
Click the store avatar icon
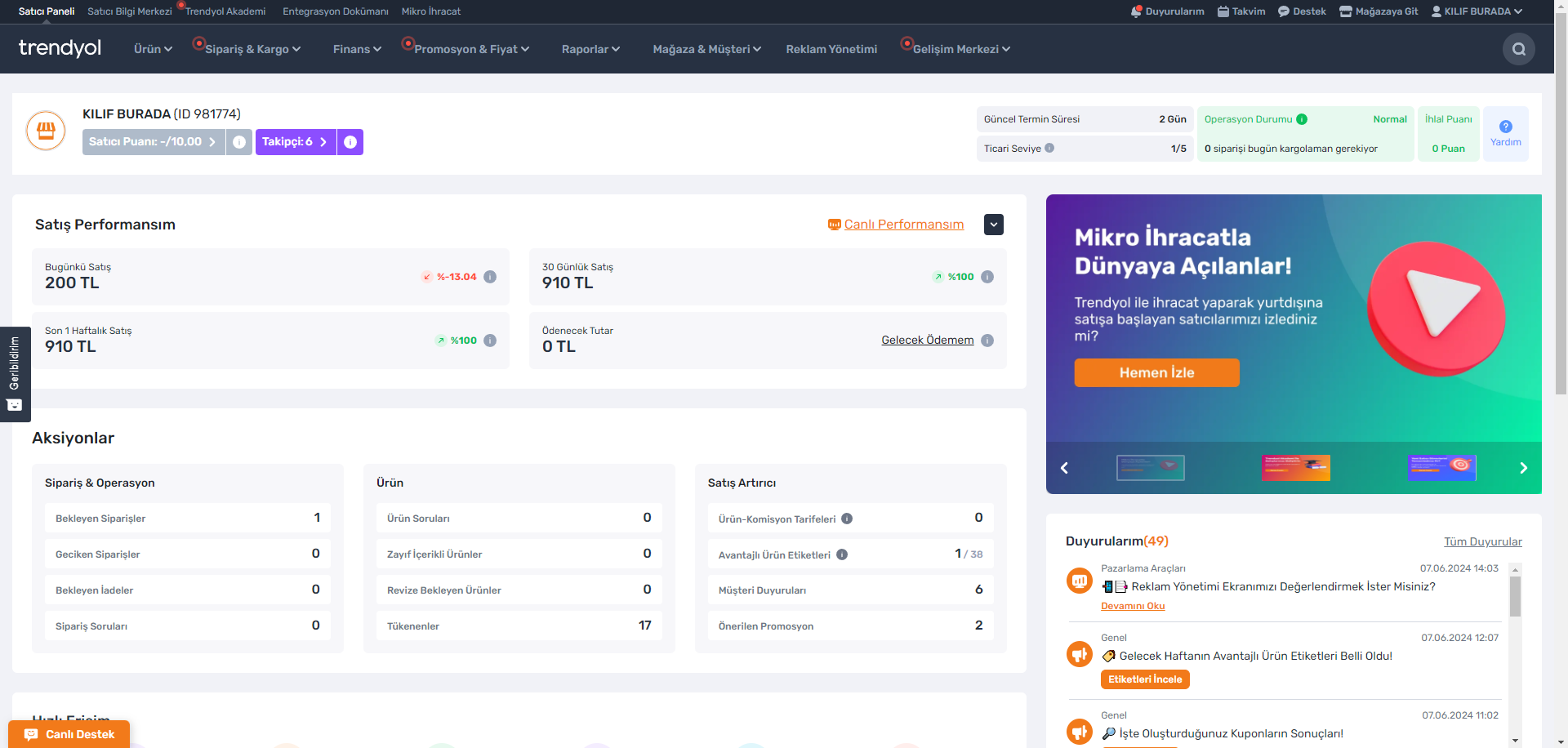[x=46, y=131]
